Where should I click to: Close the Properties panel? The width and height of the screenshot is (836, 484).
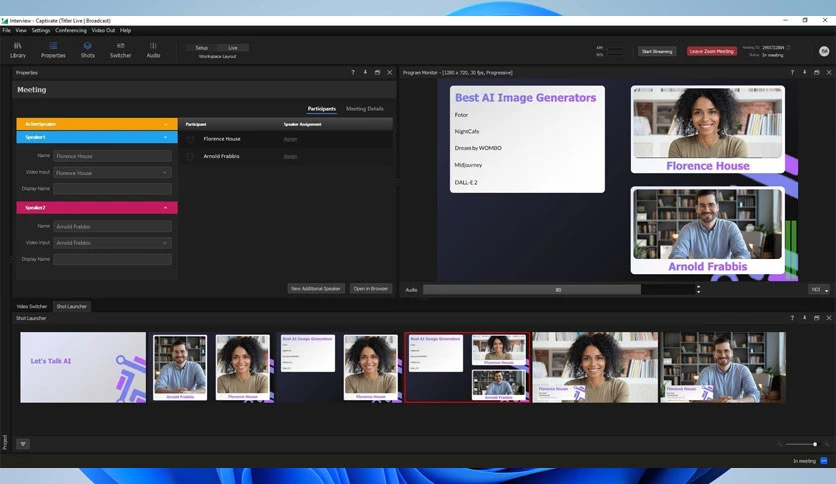click(390, 72)
